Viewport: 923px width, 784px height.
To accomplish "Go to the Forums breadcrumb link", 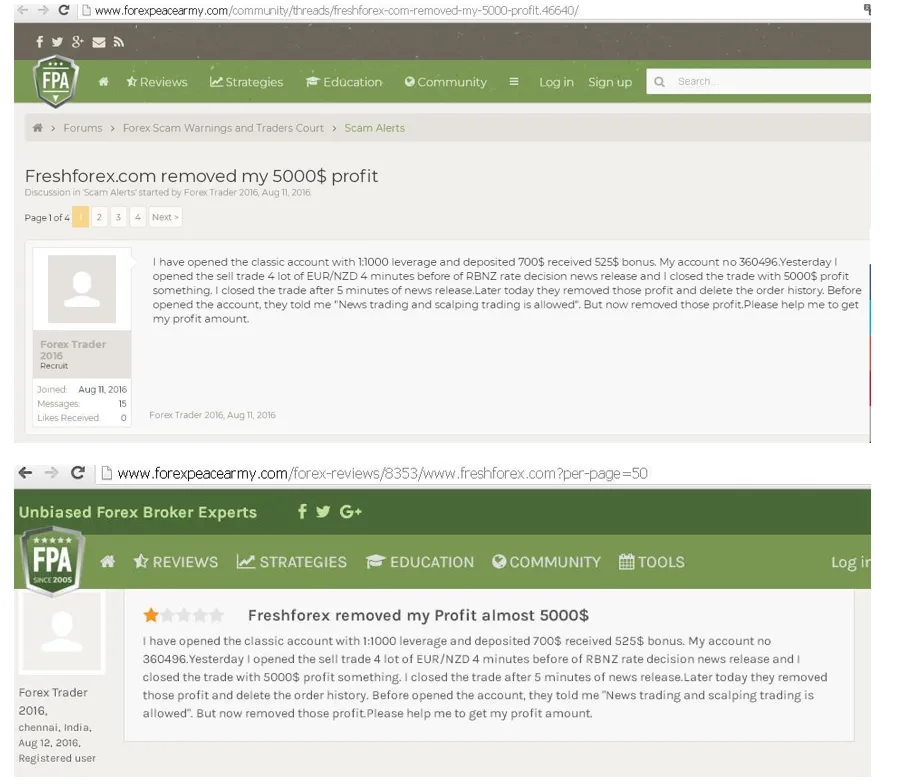I will (x=82, y=128).
